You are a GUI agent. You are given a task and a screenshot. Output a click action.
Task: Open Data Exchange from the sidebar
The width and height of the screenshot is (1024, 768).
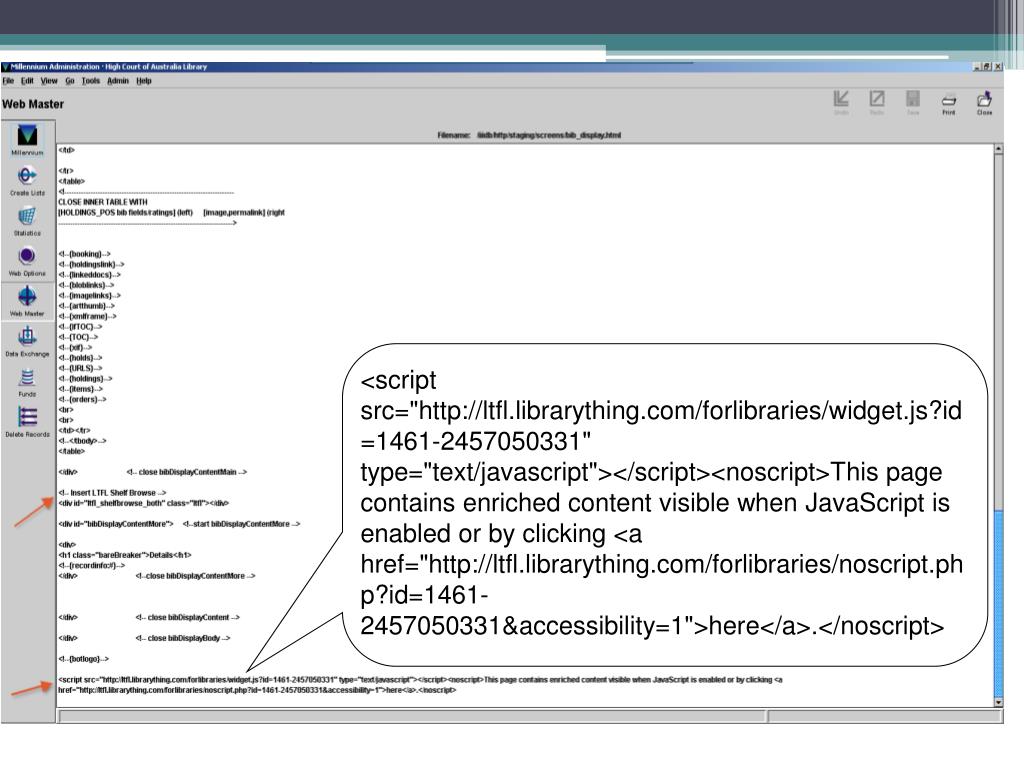click(x=27, y=342)
